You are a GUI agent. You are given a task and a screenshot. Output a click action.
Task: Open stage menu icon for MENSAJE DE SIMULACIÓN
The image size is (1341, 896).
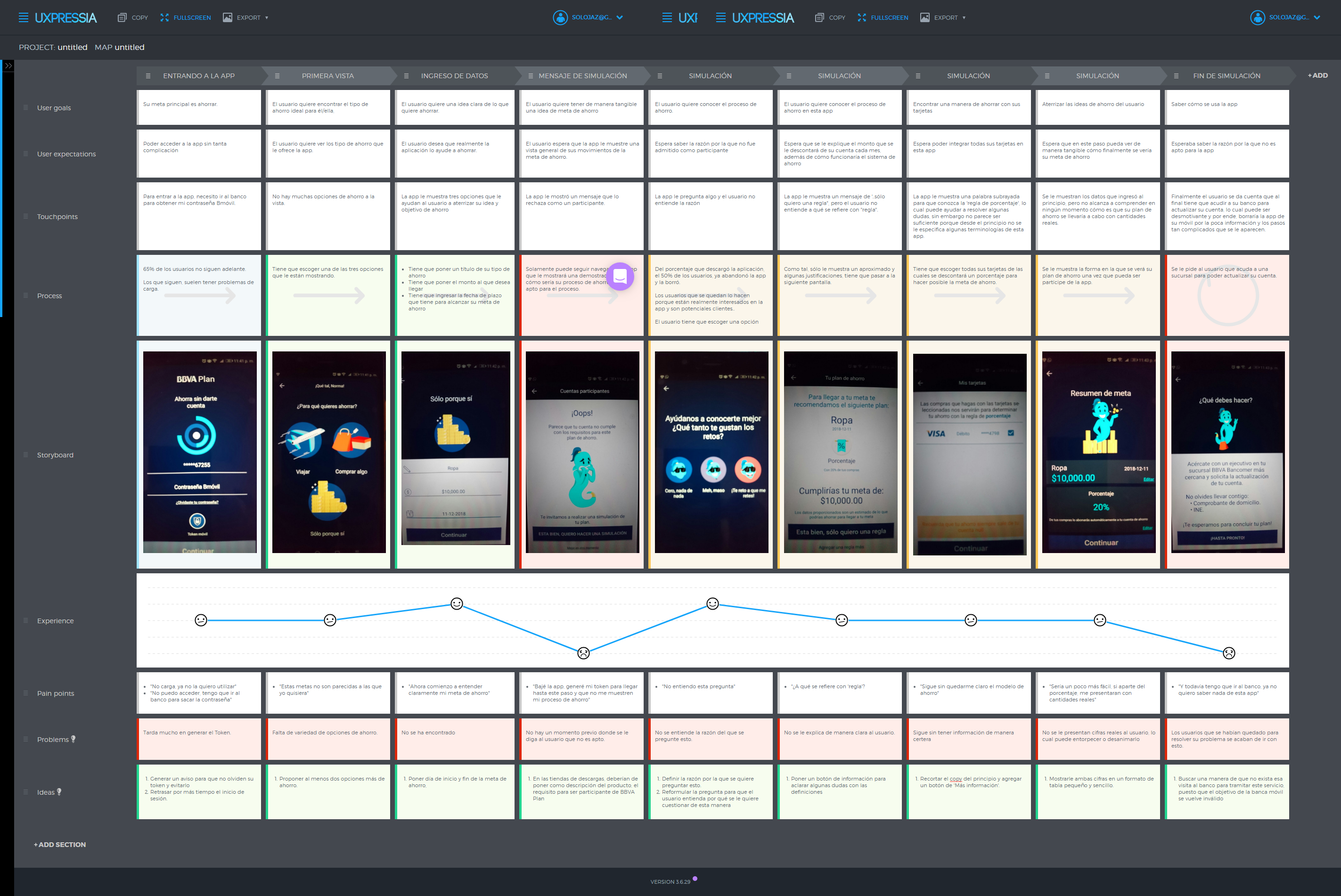pos(531,76)
